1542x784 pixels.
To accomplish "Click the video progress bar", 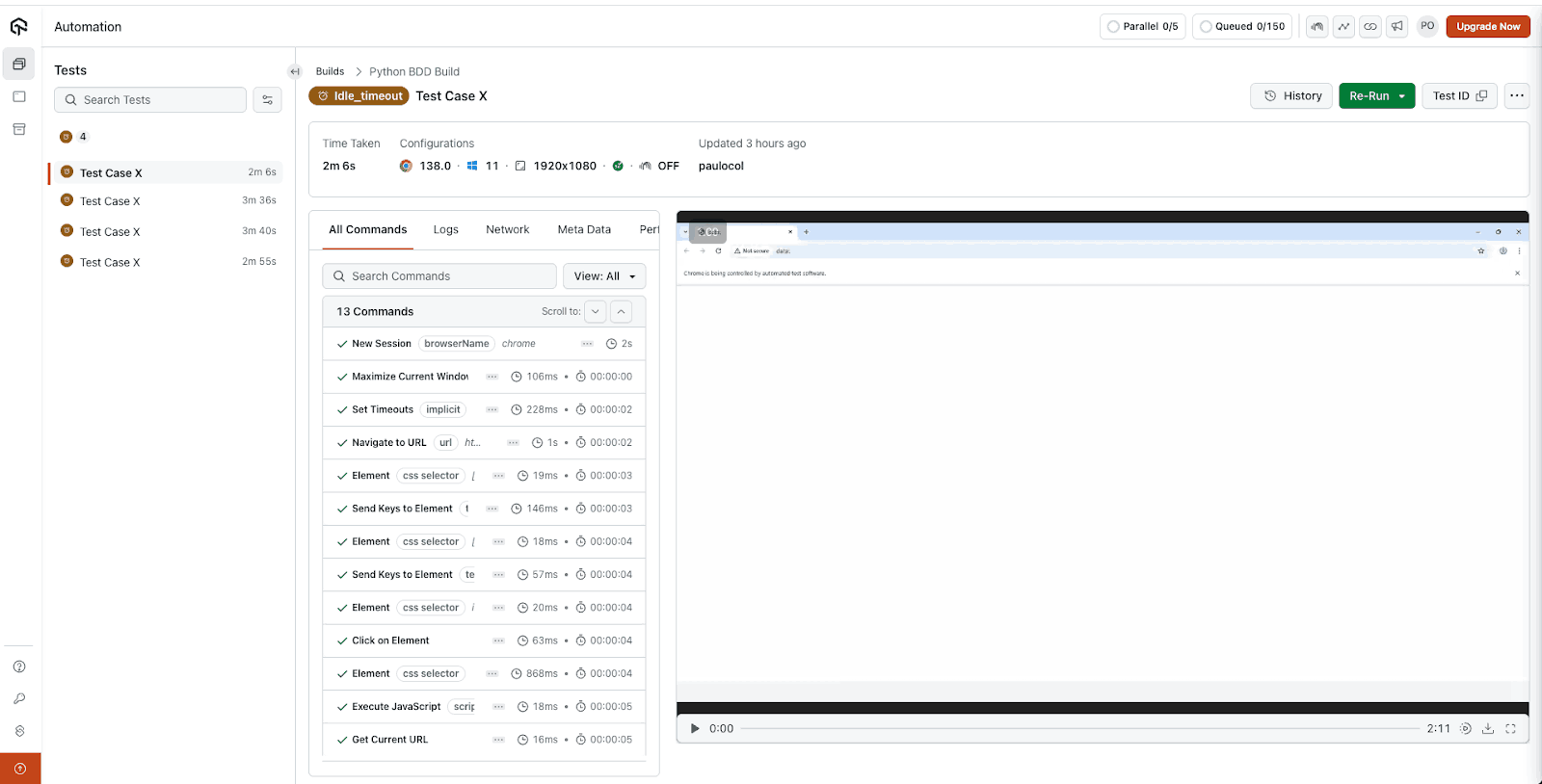I will [x=1079, y=729].
